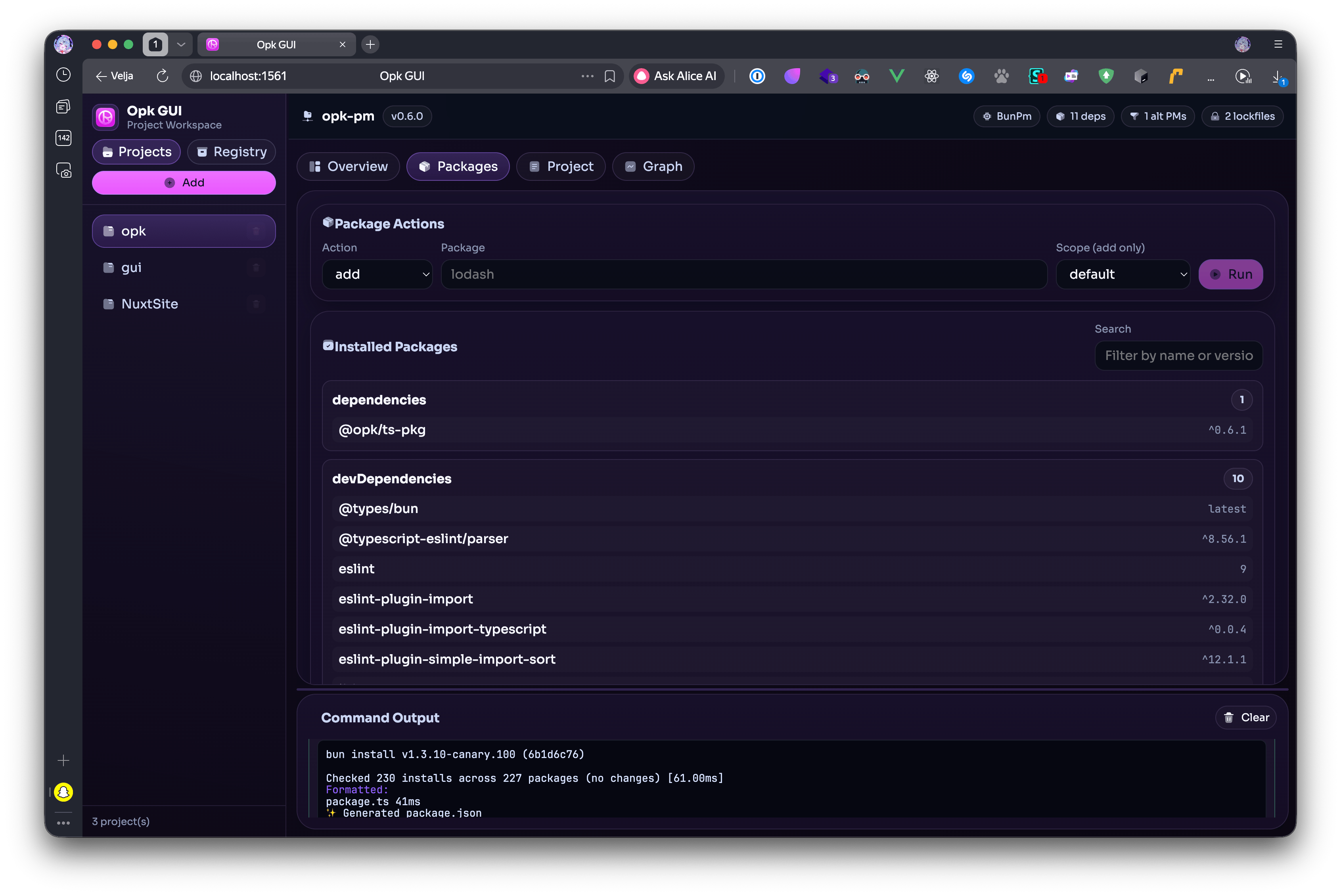
Task: Open a new browser tab with plus
Action: [x=370, y=44]
